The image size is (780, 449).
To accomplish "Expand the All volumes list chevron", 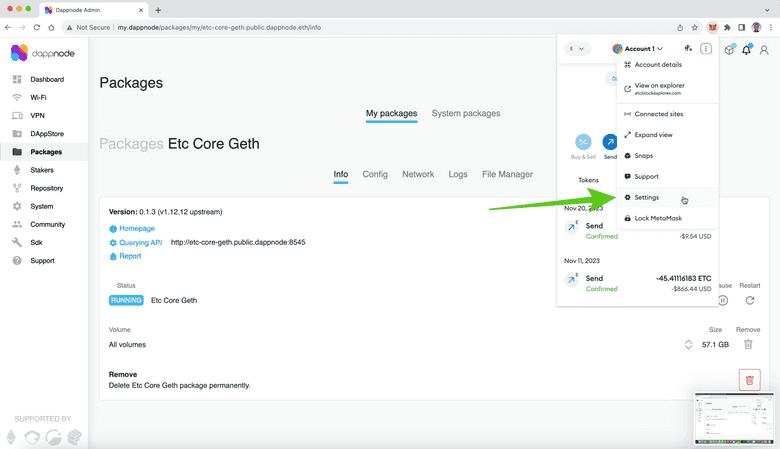I will pyautogui.click(x=688, y=344).
